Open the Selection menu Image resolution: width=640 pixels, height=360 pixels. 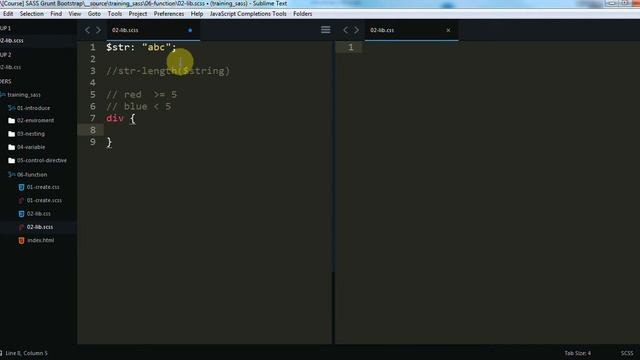(31, 13)
